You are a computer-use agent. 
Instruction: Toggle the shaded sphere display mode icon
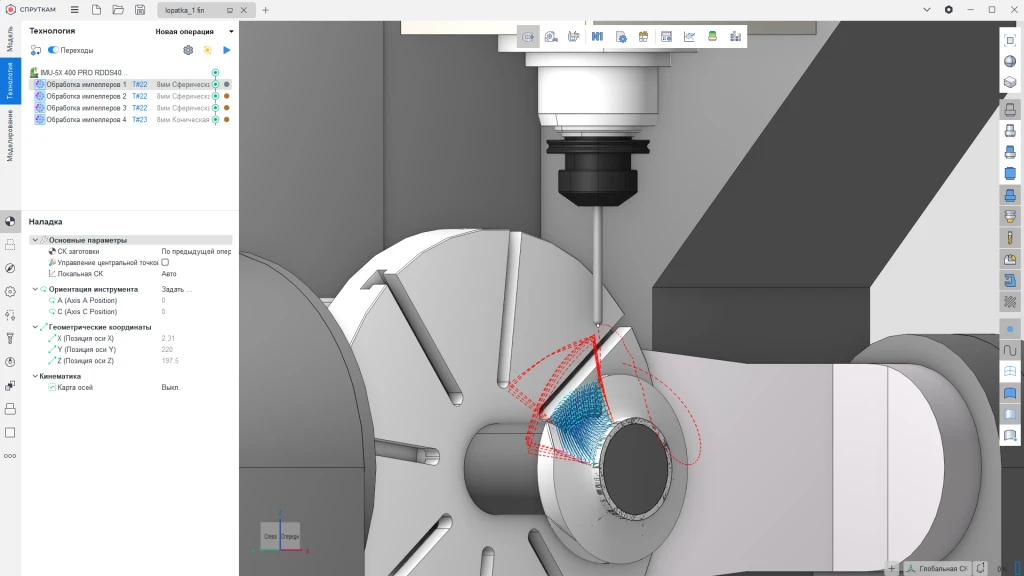click(x=1010, y=61)
